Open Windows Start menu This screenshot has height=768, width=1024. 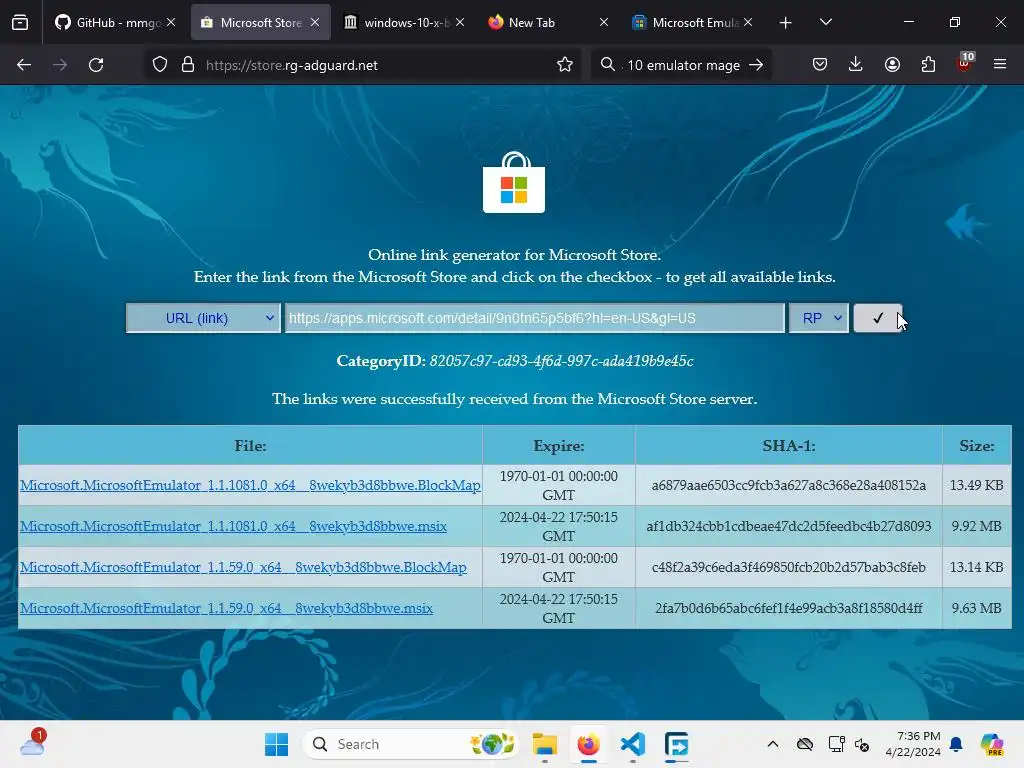[x=276, y=744]
